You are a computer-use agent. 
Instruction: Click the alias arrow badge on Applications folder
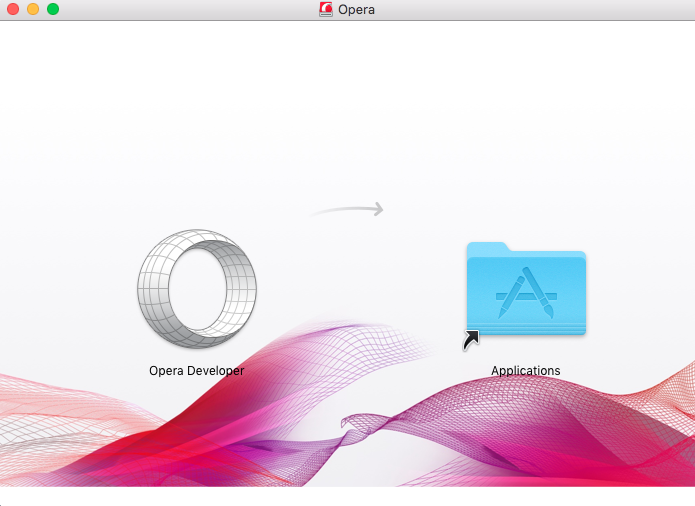pos(471,340)
